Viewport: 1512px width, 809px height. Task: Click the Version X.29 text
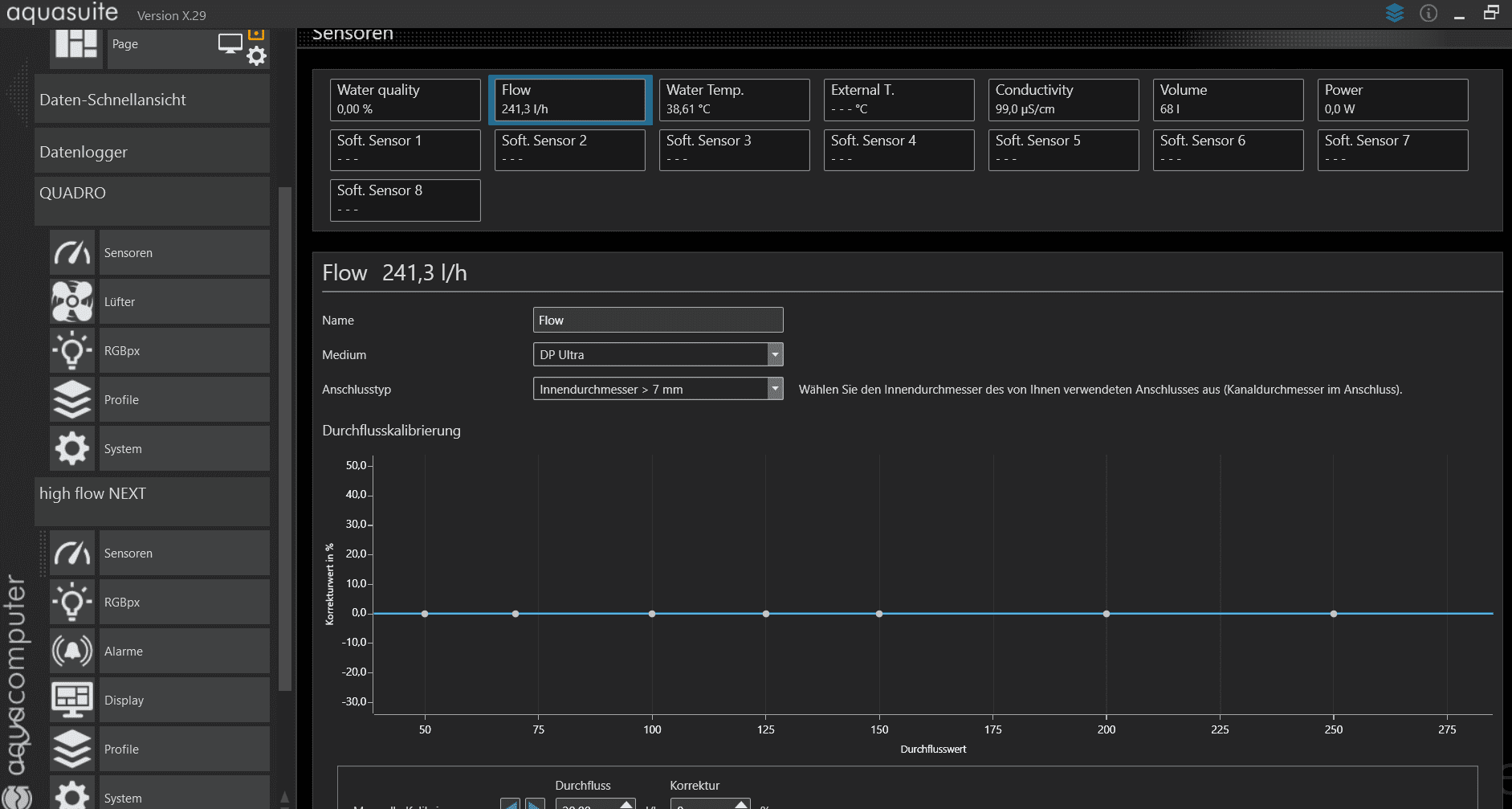172,15
